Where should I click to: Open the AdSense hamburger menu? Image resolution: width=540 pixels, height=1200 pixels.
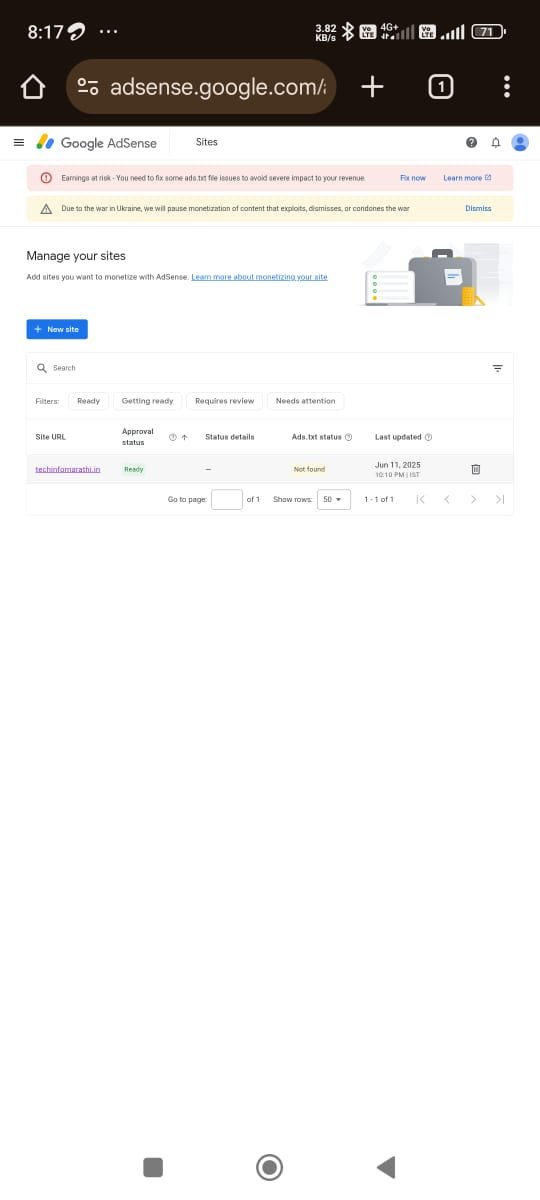[18, 142]
